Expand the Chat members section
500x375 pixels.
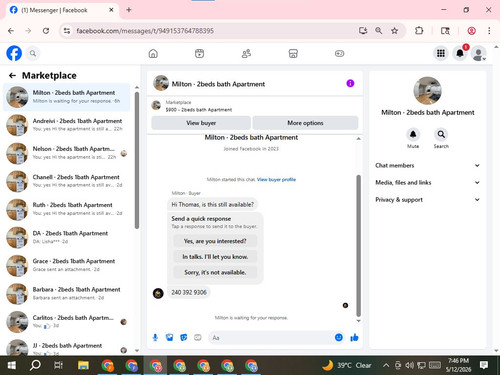pos(427,165)
